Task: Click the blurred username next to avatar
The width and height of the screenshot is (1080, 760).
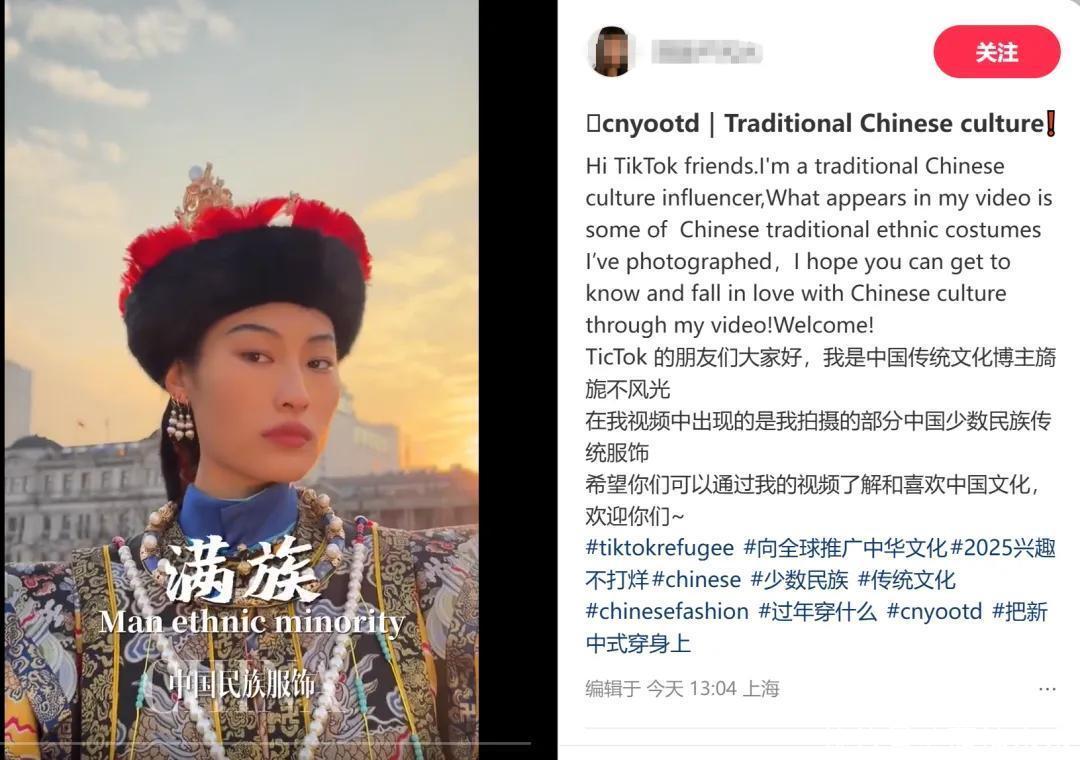Action: tap(706, 52)
